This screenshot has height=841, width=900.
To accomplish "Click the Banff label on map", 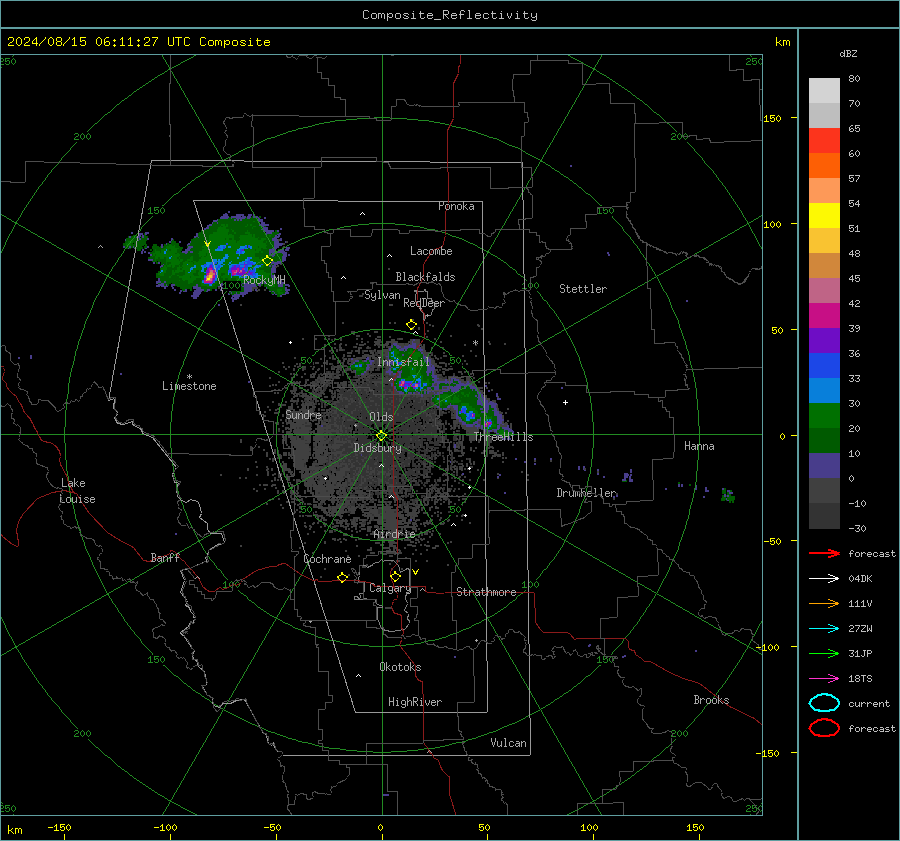I will (165, 557).
